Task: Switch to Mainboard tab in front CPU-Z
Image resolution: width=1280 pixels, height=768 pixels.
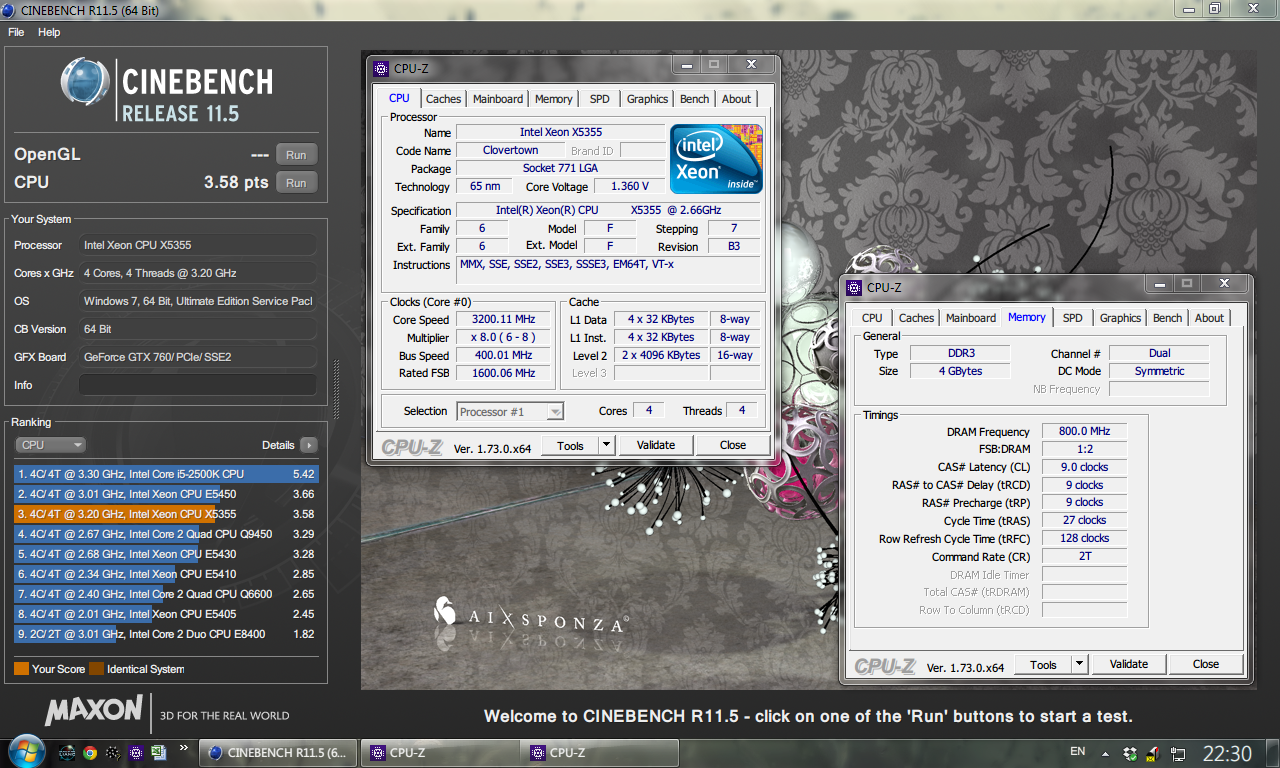Action: pos(498,99)
